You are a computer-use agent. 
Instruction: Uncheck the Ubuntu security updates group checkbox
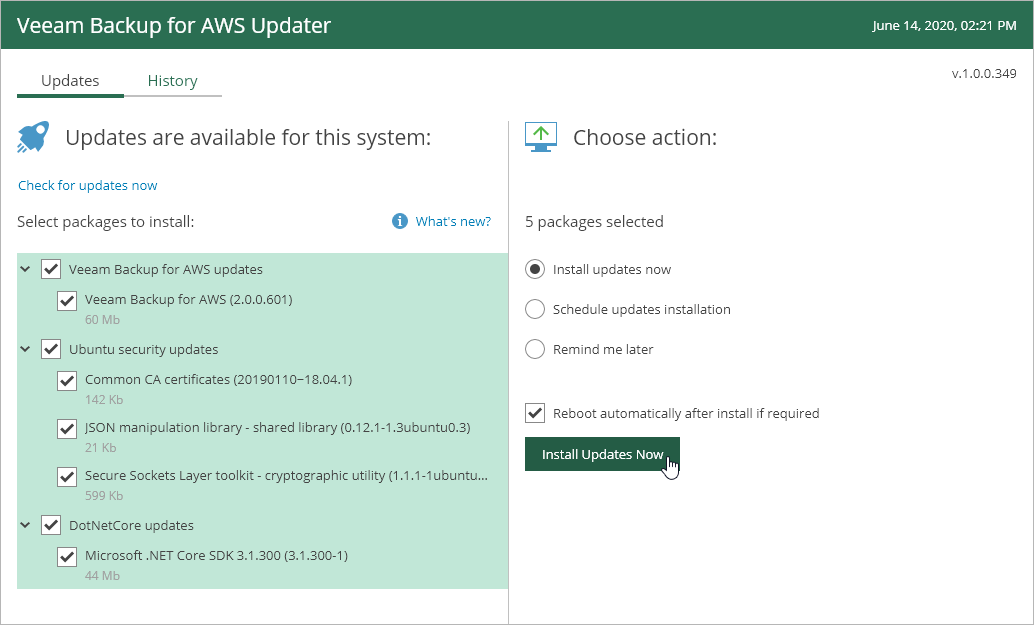[x=51, y=349]
